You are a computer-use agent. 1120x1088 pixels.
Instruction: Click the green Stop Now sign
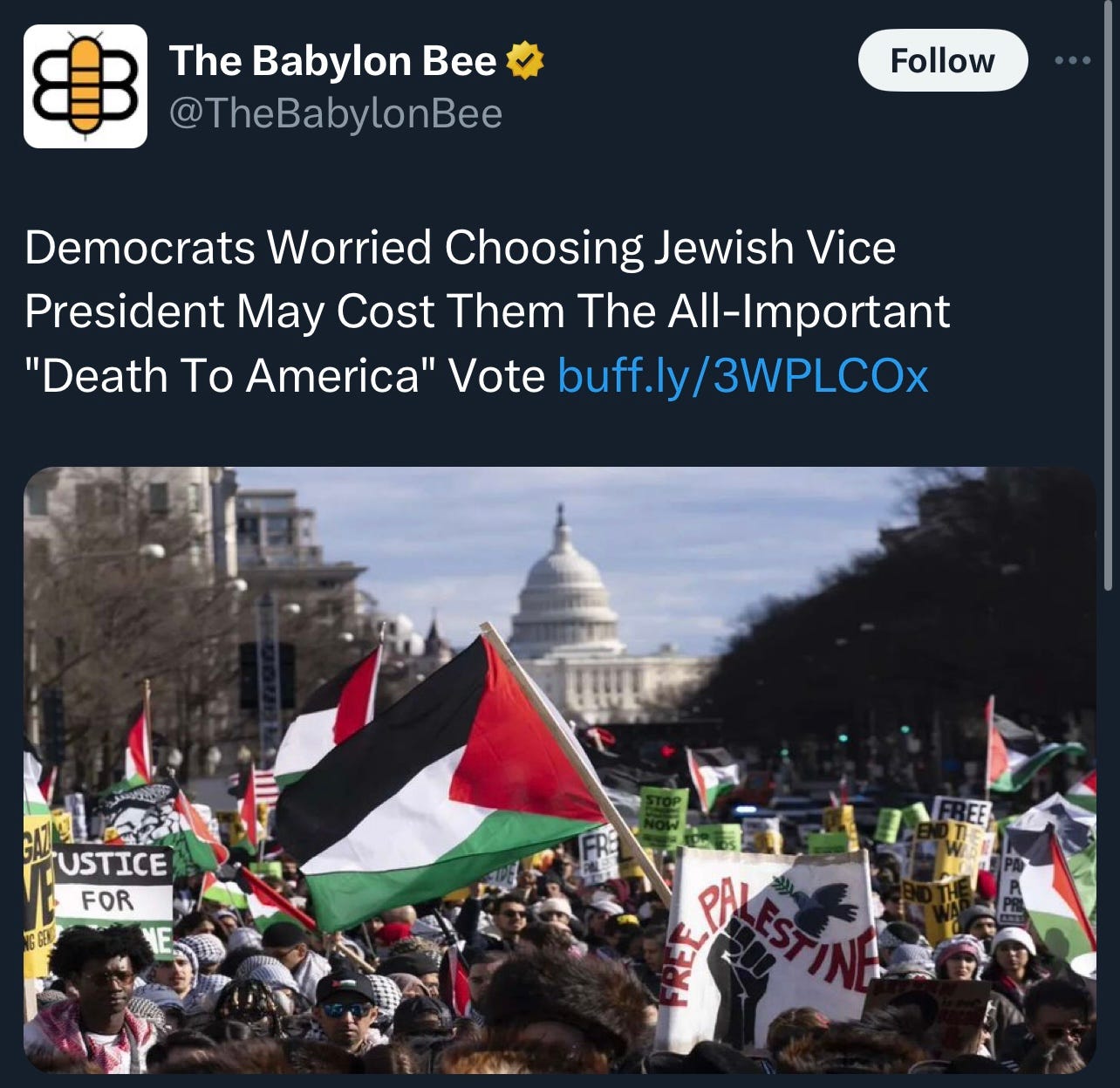coord(662,813)
